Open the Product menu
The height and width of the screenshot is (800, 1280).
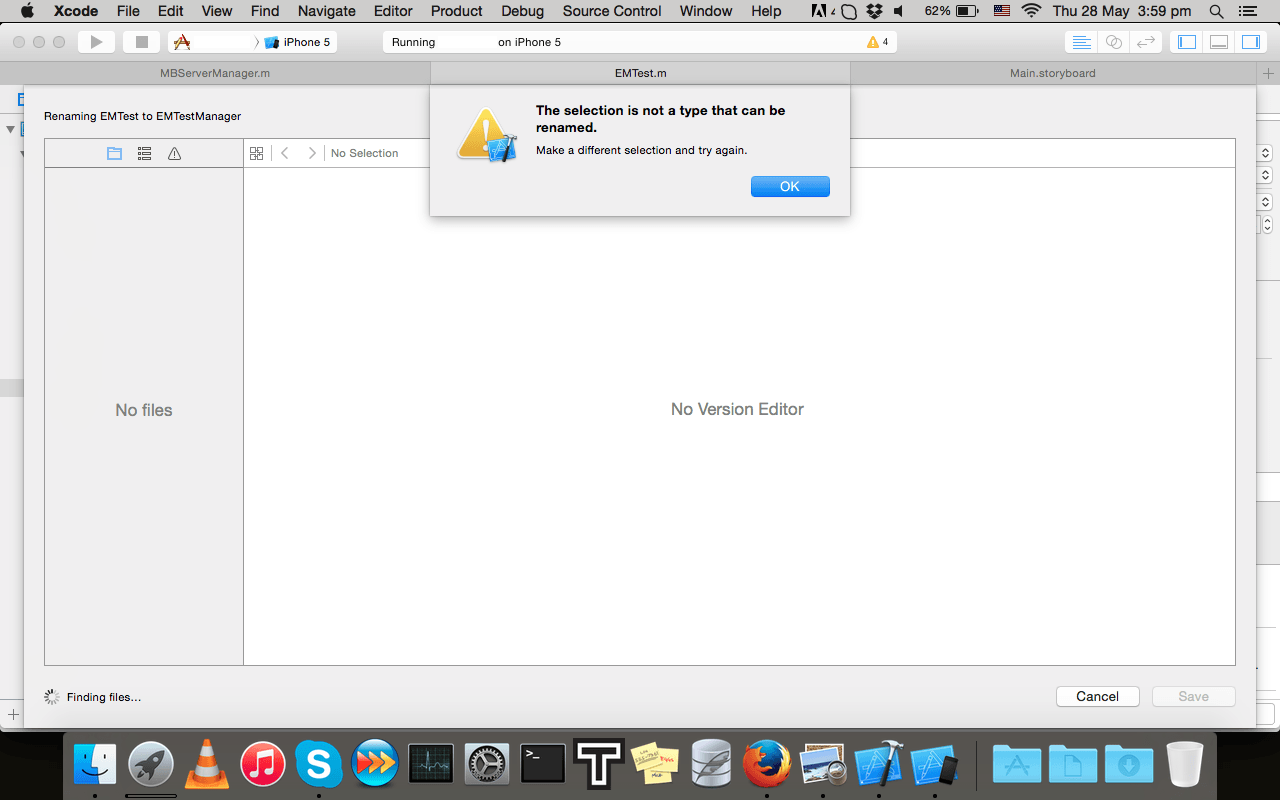pos(457,11)
